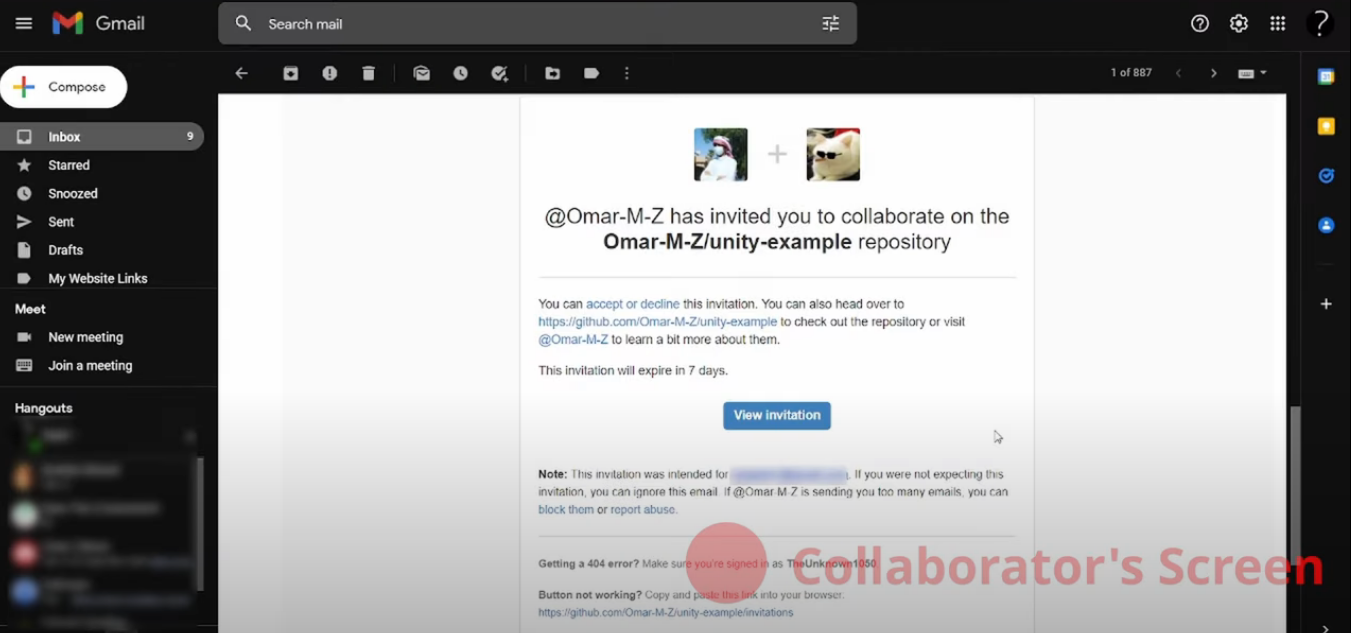Open the Gmail main menu hamburger
This screenshot has width=1351, height=633.
[24, 23]
